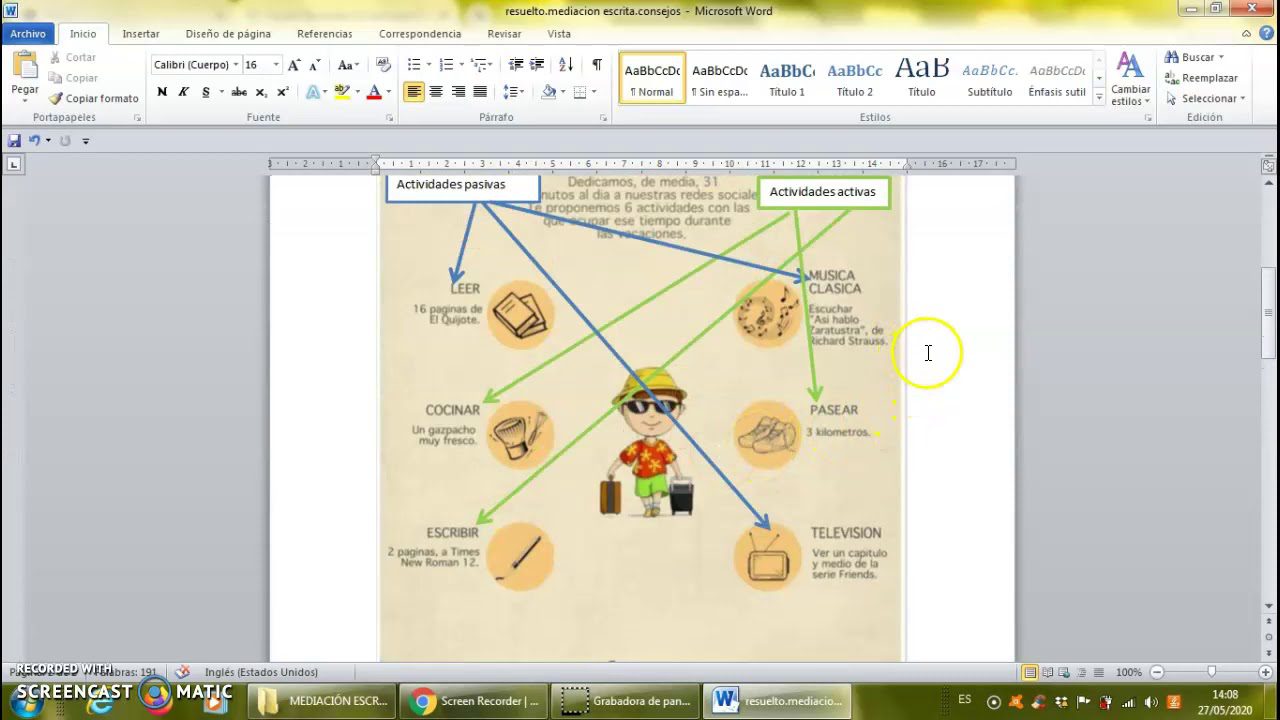The height and width of the screenshot is (720, 1280).
Task: Toggle bold (N) formatting
Action: [x=162, y=92]
